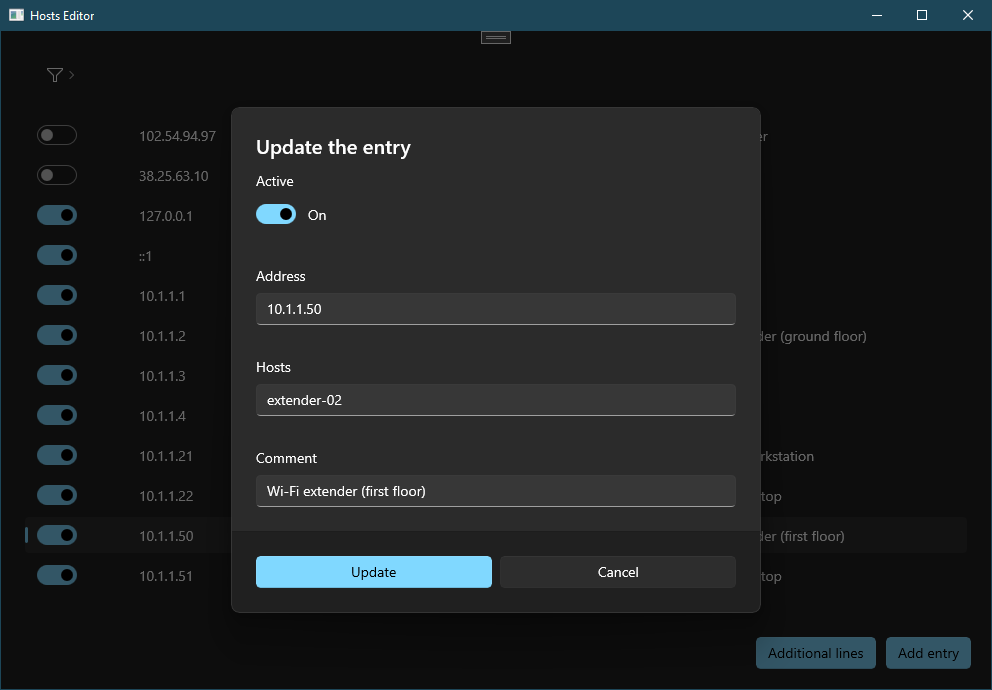Toggle the 38.25.63.10 entry switch
Viewport: 992px width, 690px height.
[x=57, y=175]
